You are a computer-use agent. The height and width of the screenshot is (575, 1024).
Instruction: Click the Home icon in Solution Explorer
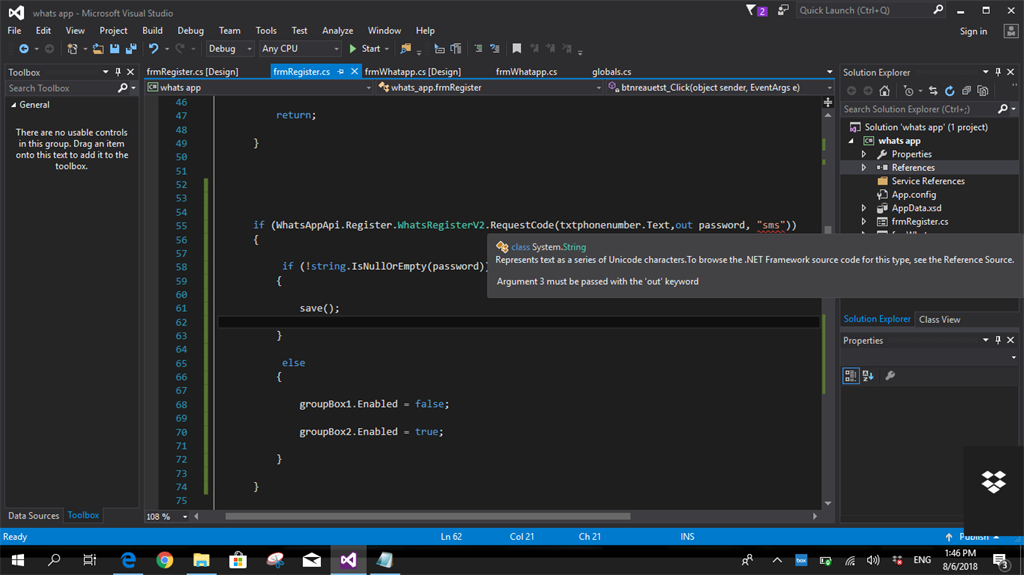pos(884,91)
